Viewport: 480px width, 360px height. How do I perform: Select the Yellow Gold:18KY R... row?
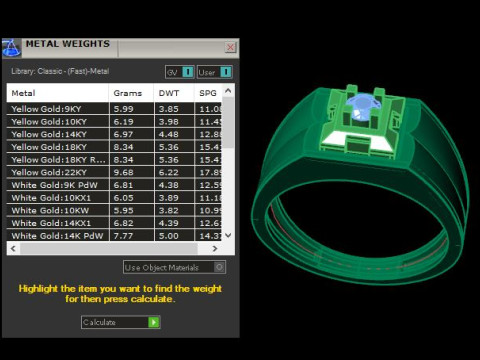pyautogui.click(x=114, y=160)
